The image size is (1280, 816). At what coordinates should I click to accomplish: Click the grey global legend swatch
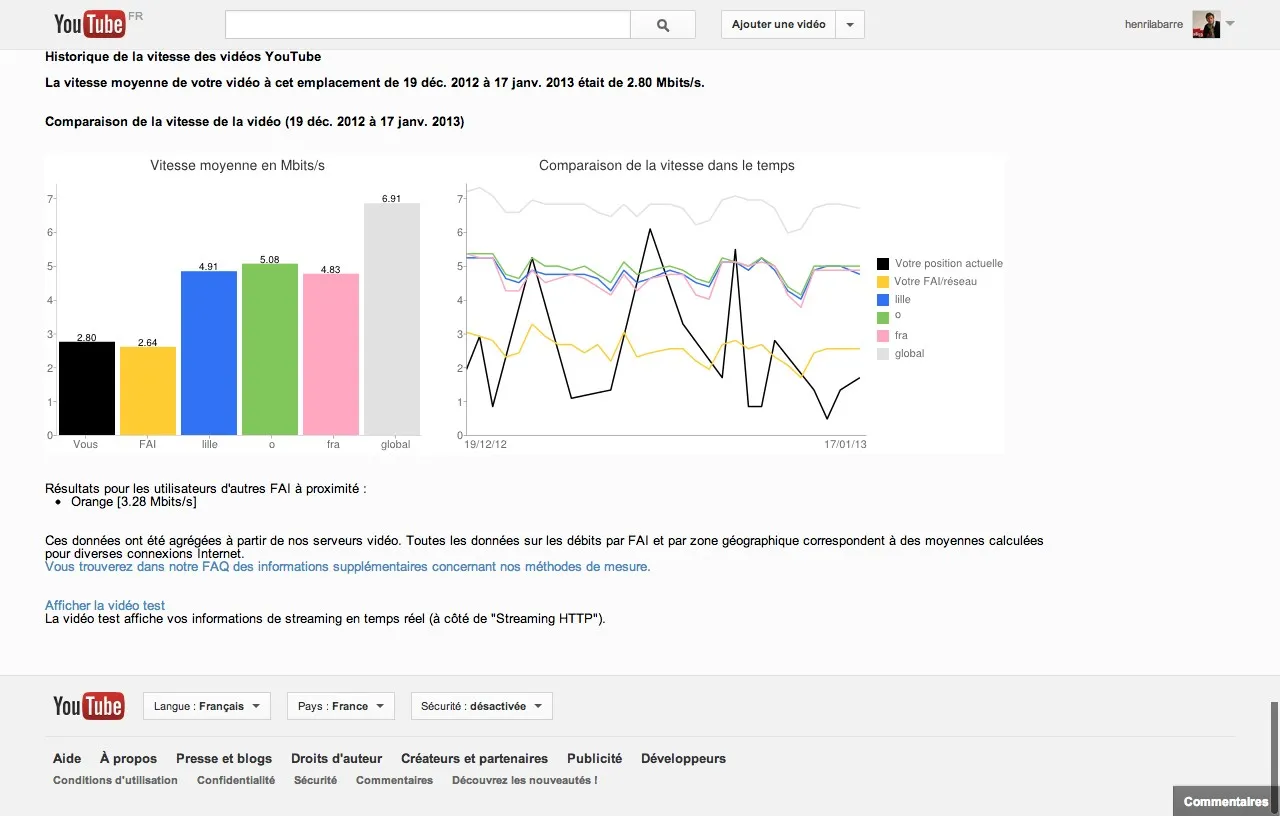click(883, 354)
